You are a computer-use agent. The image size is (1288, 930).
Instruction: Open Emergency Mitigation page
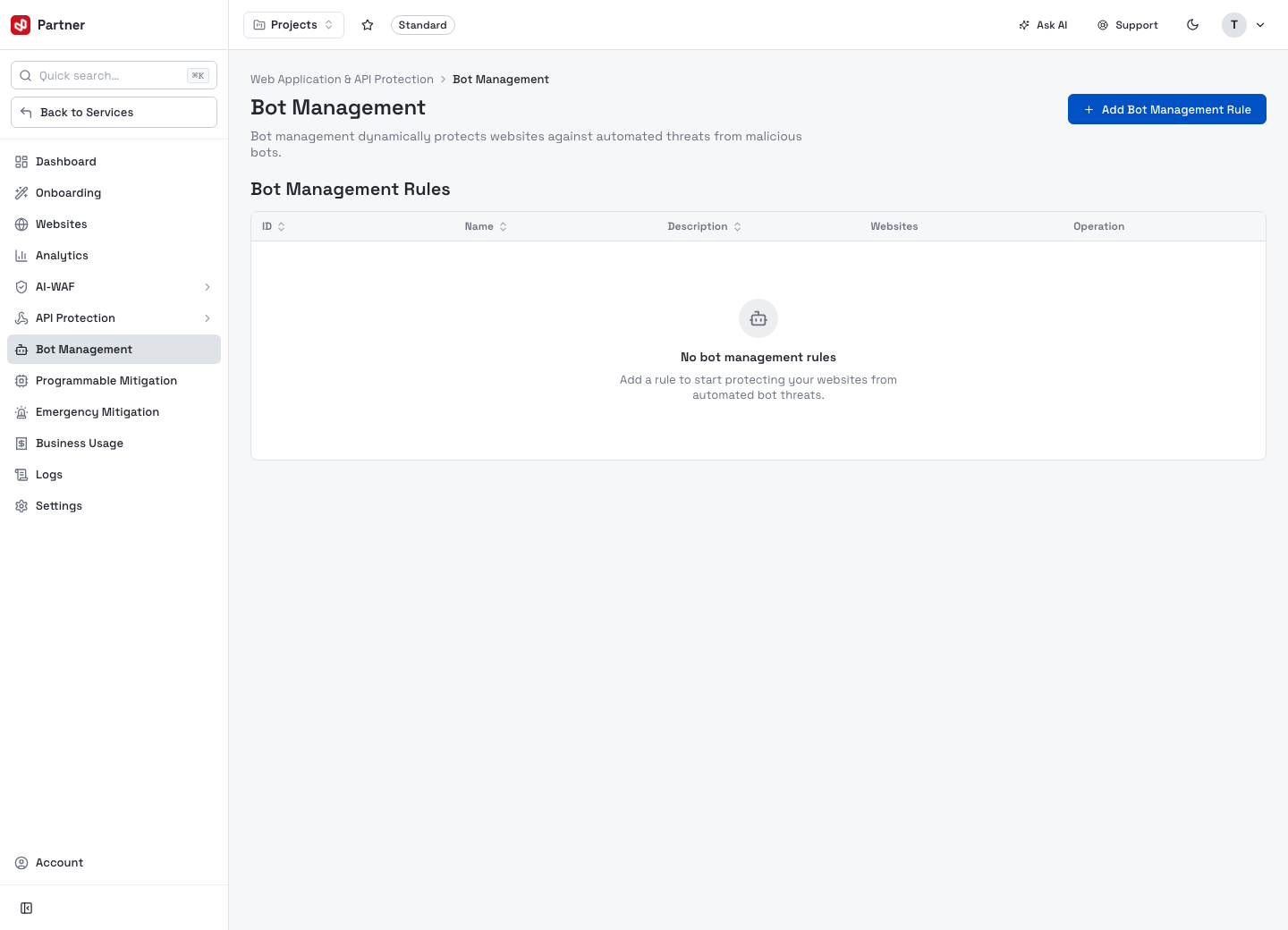point(114,412)
